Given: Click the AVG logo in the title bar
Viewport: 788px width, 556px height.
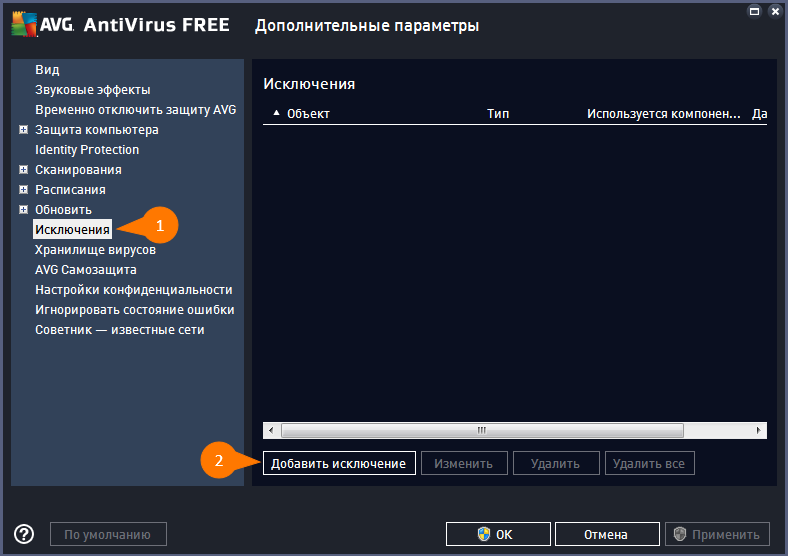Looking at the screenshot, I should [43, 24].
